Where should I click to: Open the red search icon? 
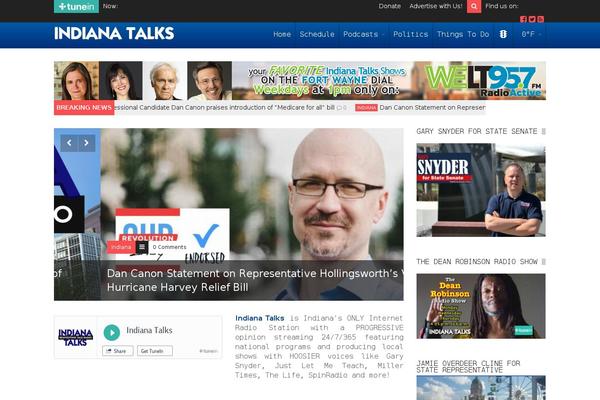[x=474, y=6]
